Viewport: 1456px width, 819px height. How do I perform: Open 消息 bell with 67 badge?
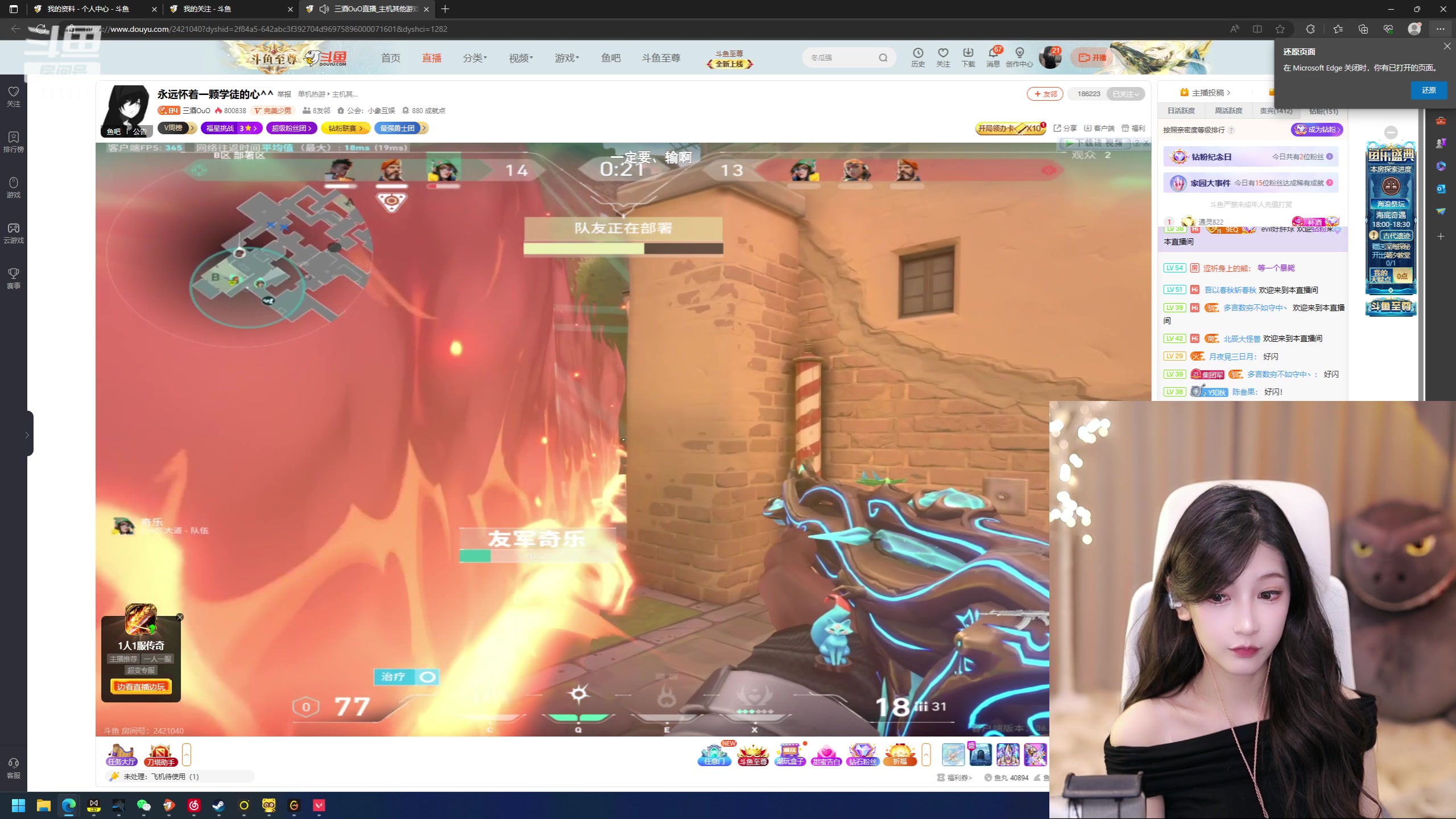pyautogui.click(x=993, y=57)
